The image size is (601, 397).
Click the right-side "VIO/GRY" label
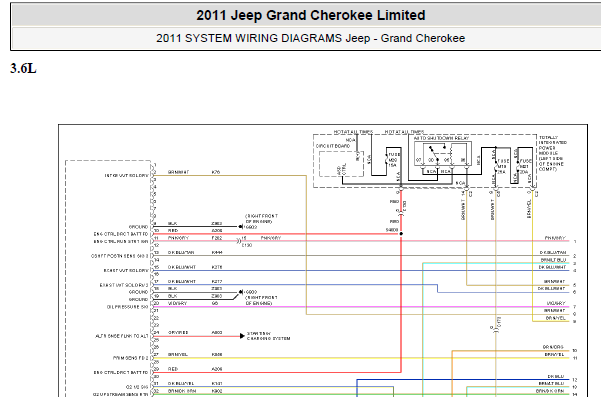click(556, 303)
